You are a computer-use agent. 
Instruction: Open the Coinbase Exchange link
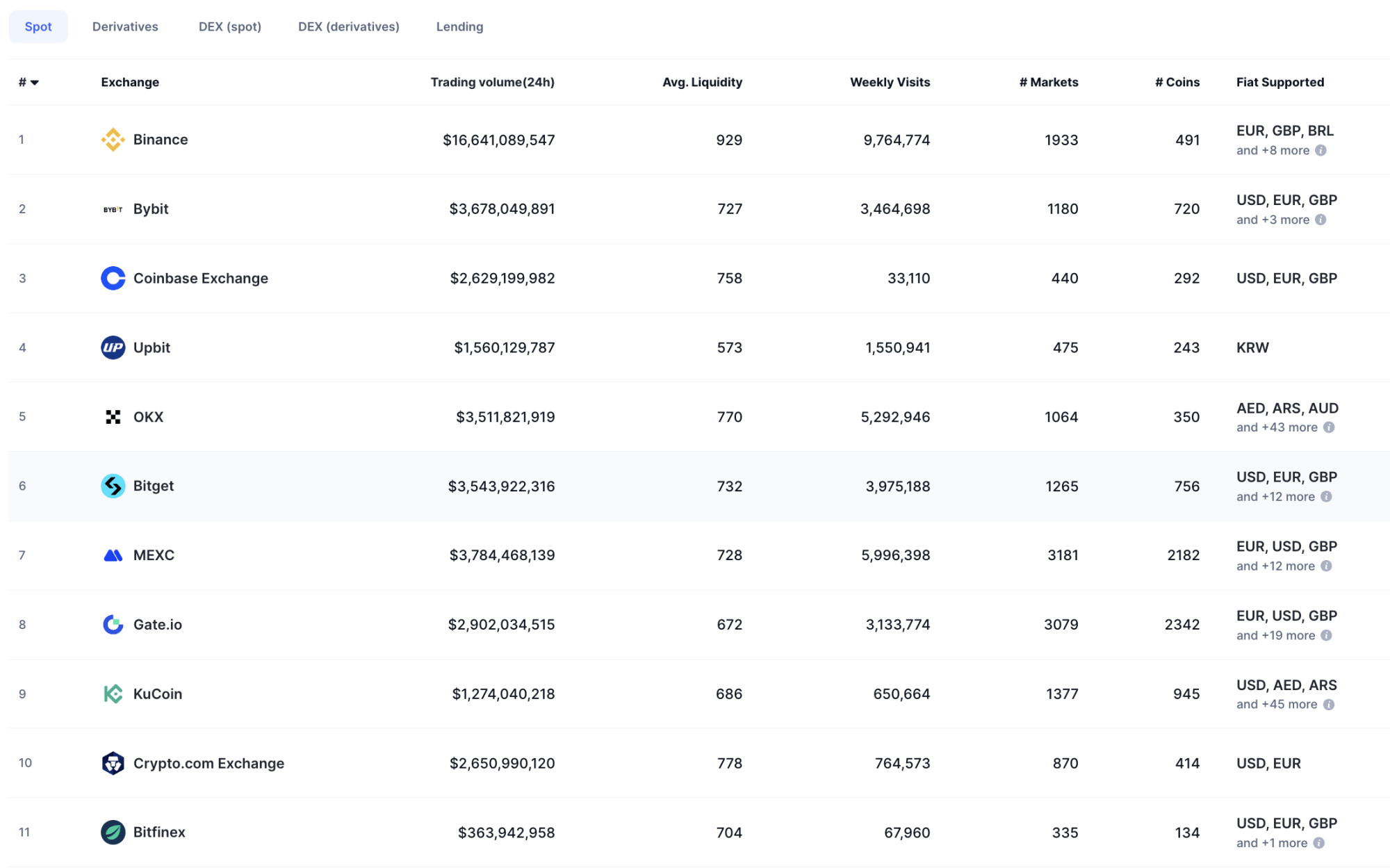201,278
